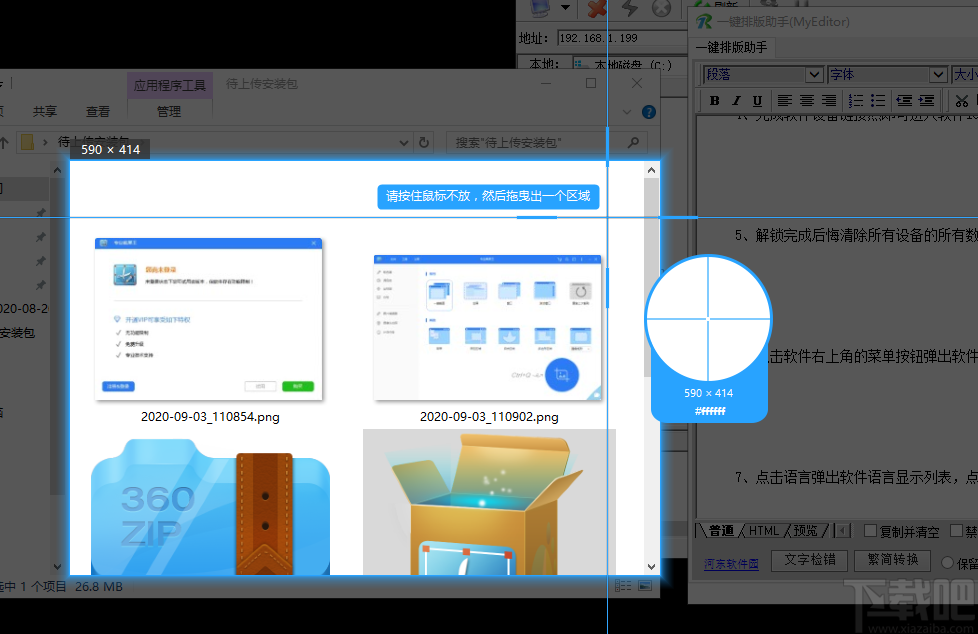
Task: Click the scissors cut icon
Action: [962, 100]
